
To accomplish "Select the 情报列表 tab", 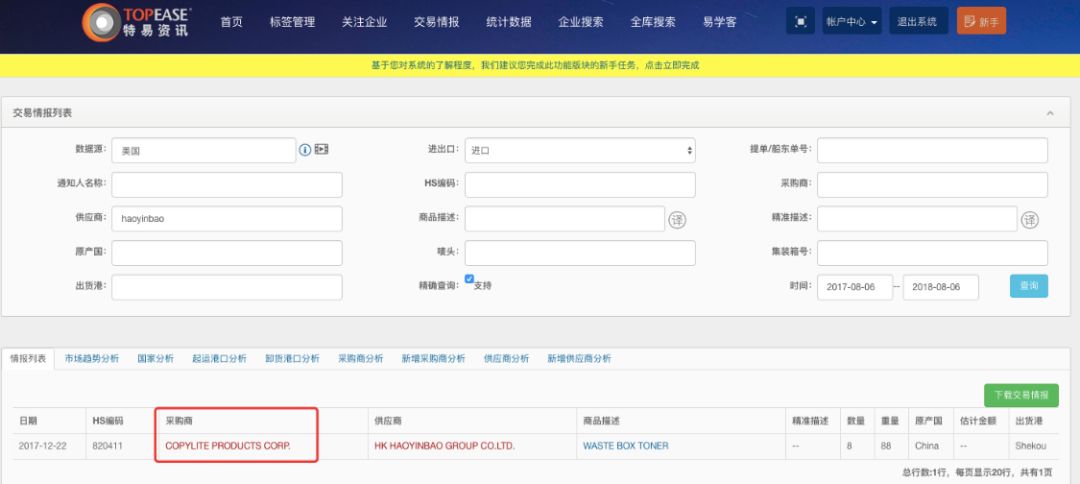I will click(28, 358).
